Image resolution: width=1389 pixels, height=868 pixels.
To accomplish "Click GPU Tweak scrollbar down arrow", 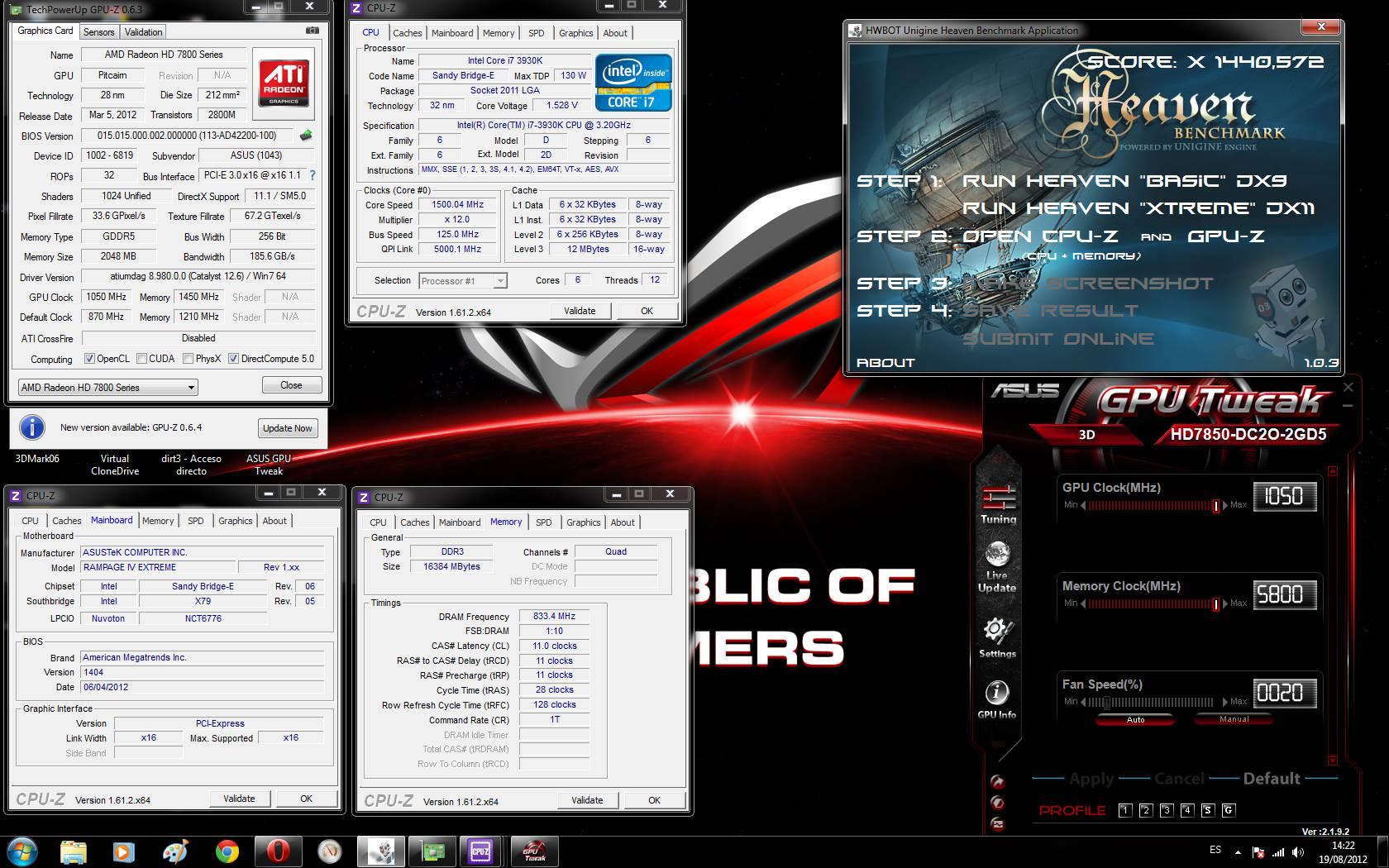I will pyautogui.click(x=1332, y=760).
